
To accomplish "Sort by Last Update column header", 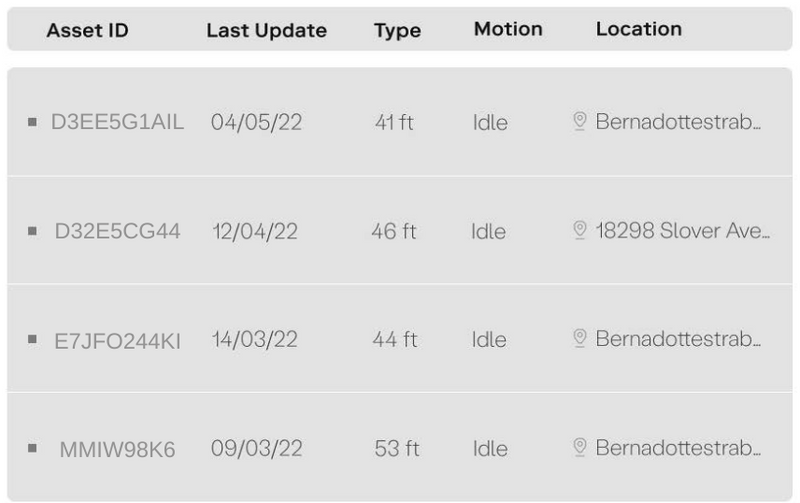I will point(266,30).
